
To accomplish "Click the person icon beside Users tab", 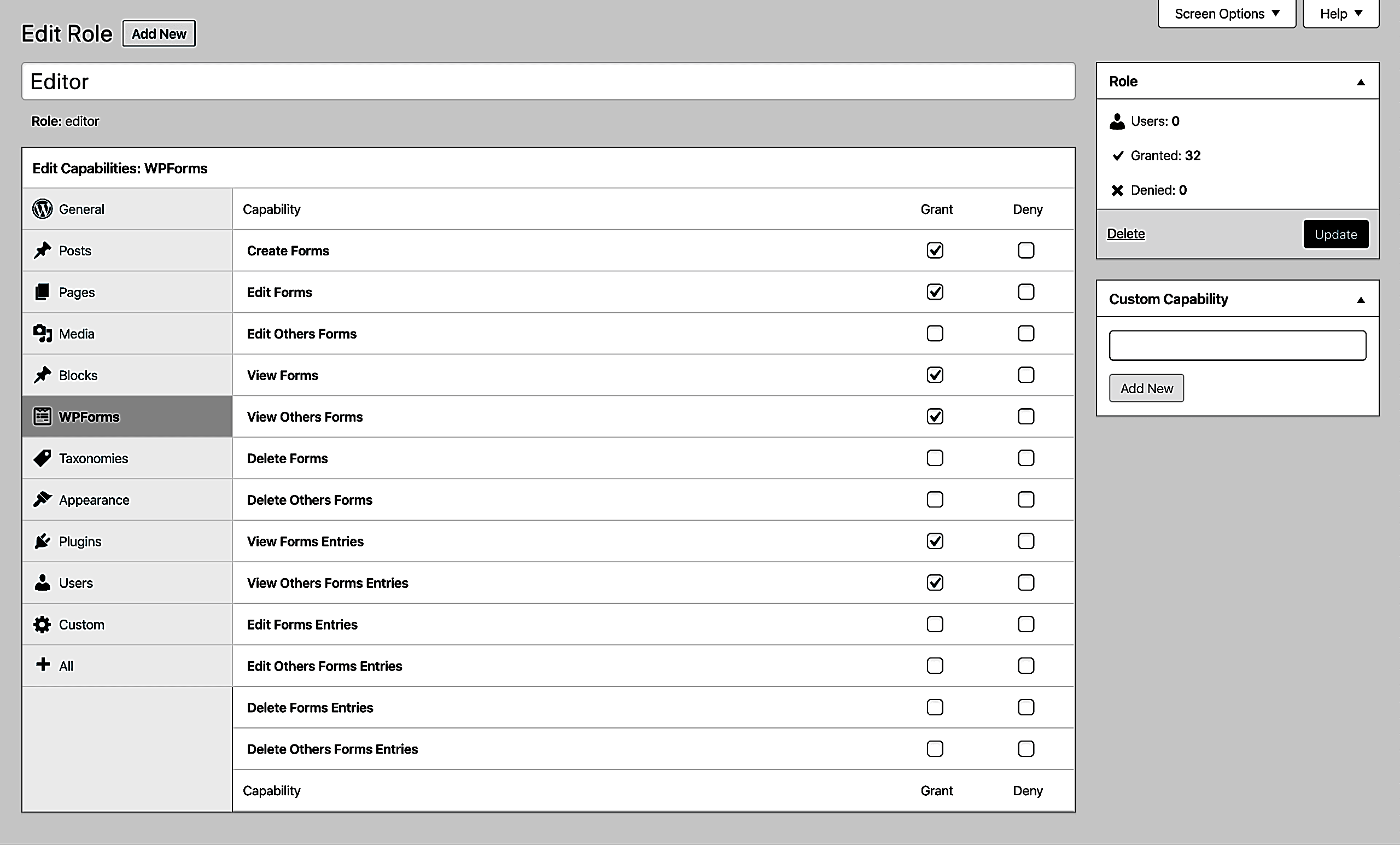I will tap(42, 582).
